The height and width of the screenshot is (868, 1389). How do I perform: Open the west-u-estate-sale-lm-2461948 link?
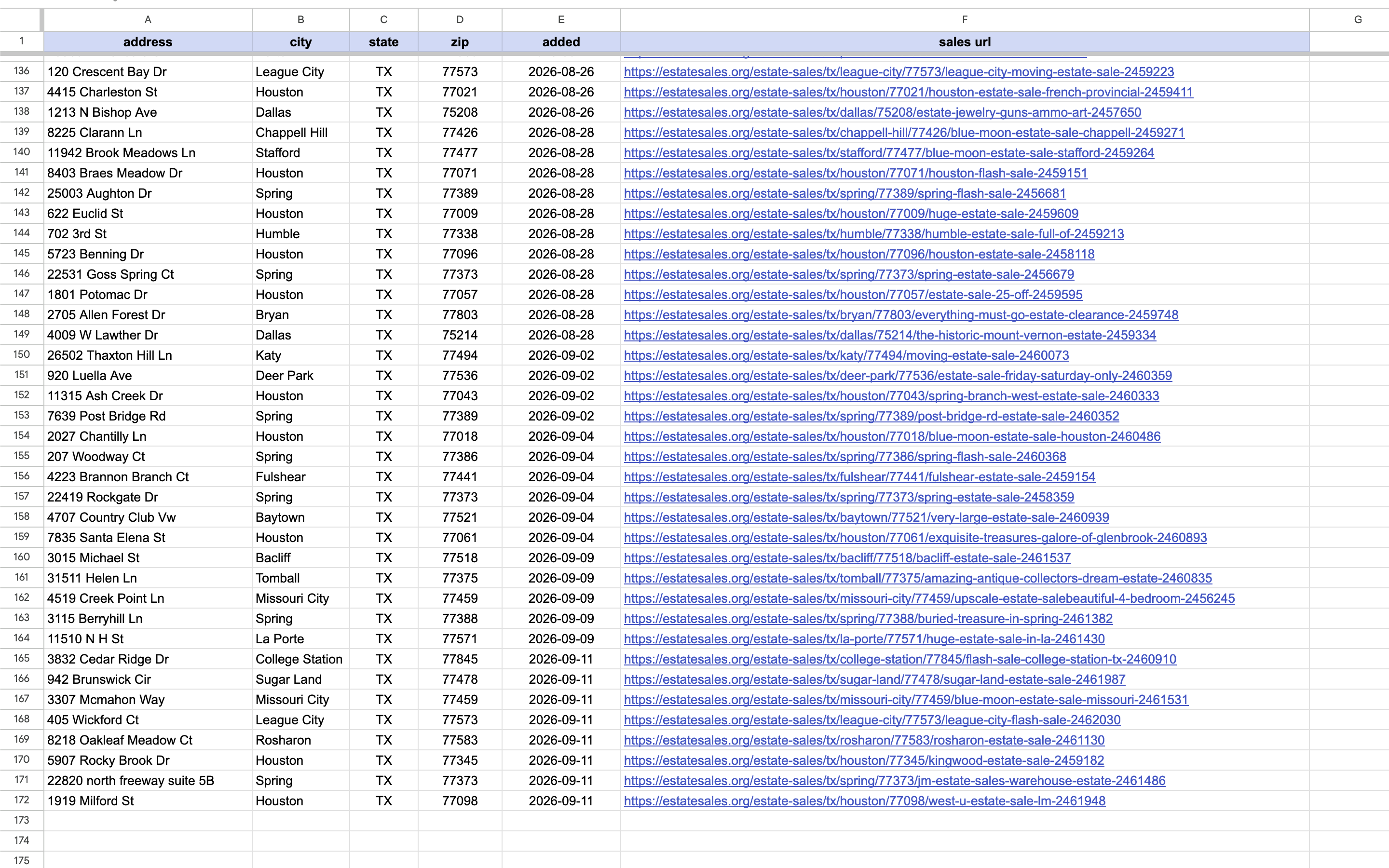[865, 801]
